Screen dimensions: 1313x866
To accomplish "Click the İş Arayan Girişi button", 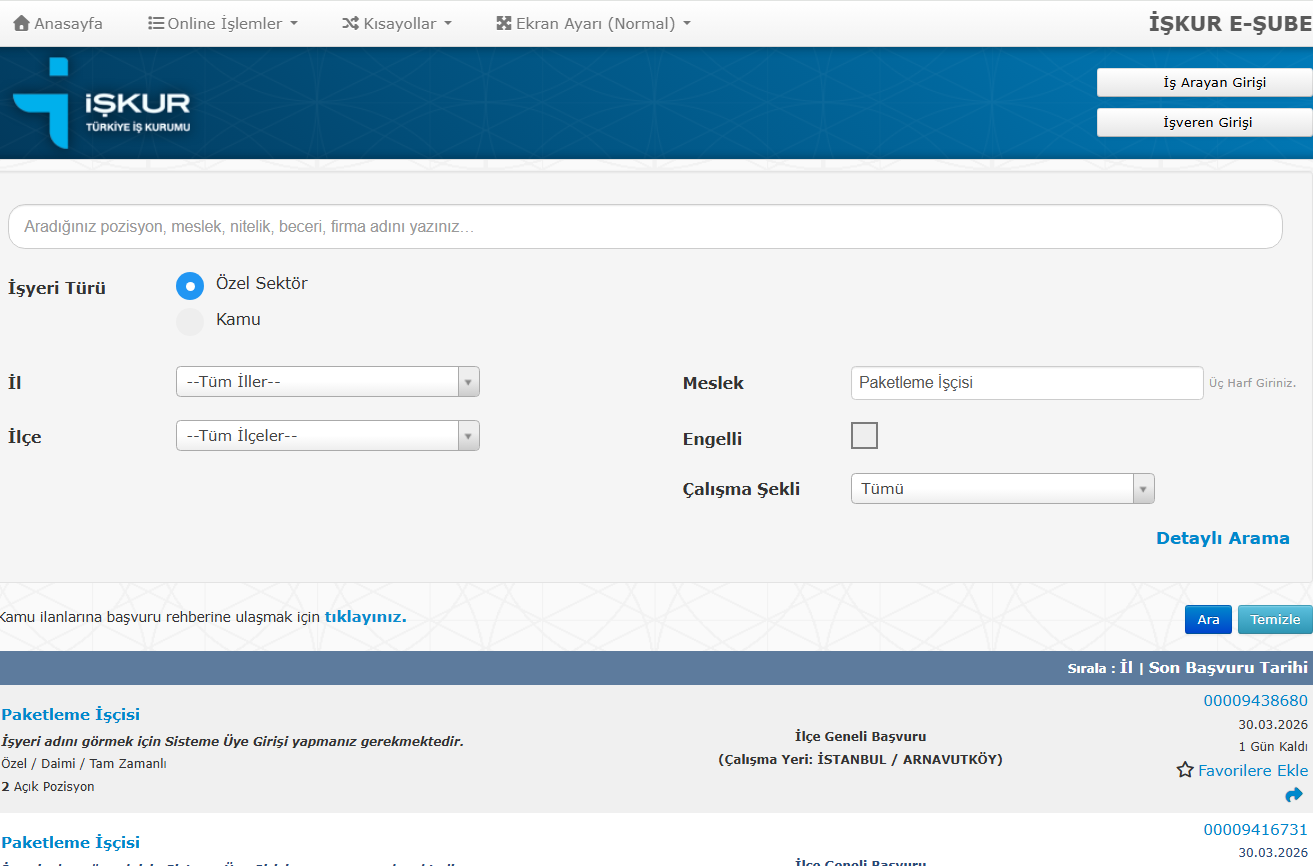I will (1204, 83).
